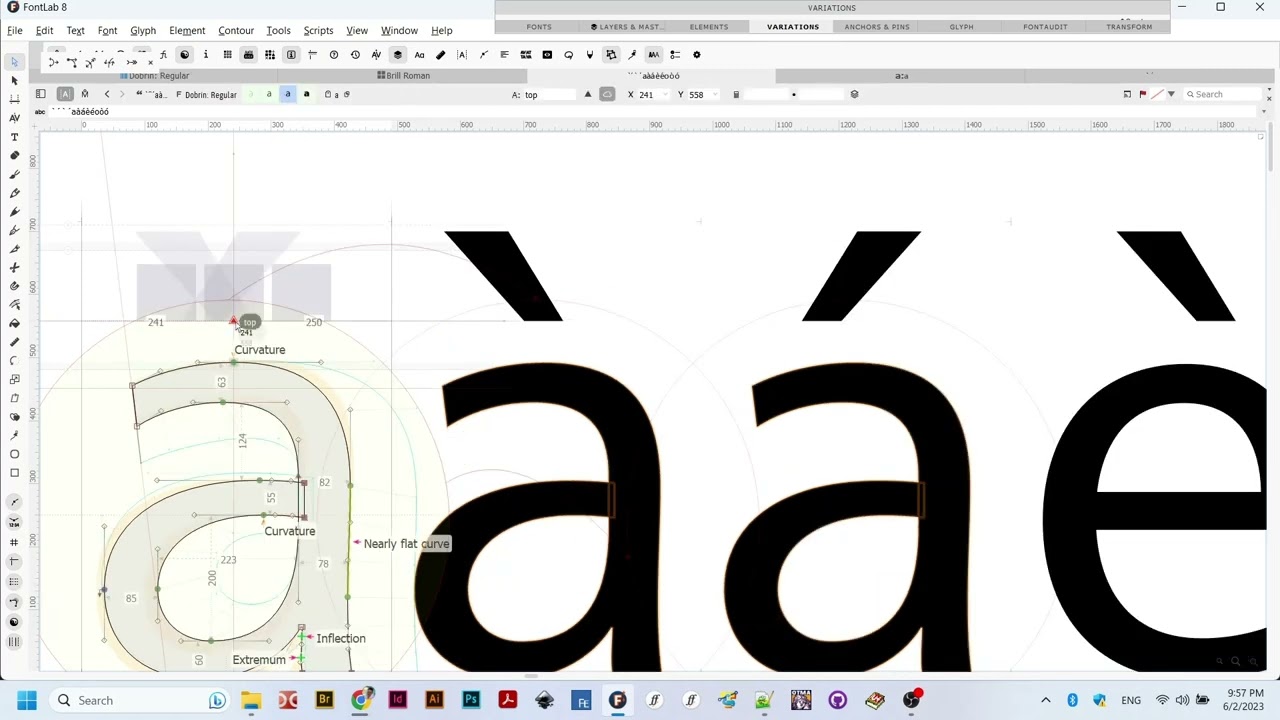
Task: Open the Glyph menu
Action: coord(143,30)
